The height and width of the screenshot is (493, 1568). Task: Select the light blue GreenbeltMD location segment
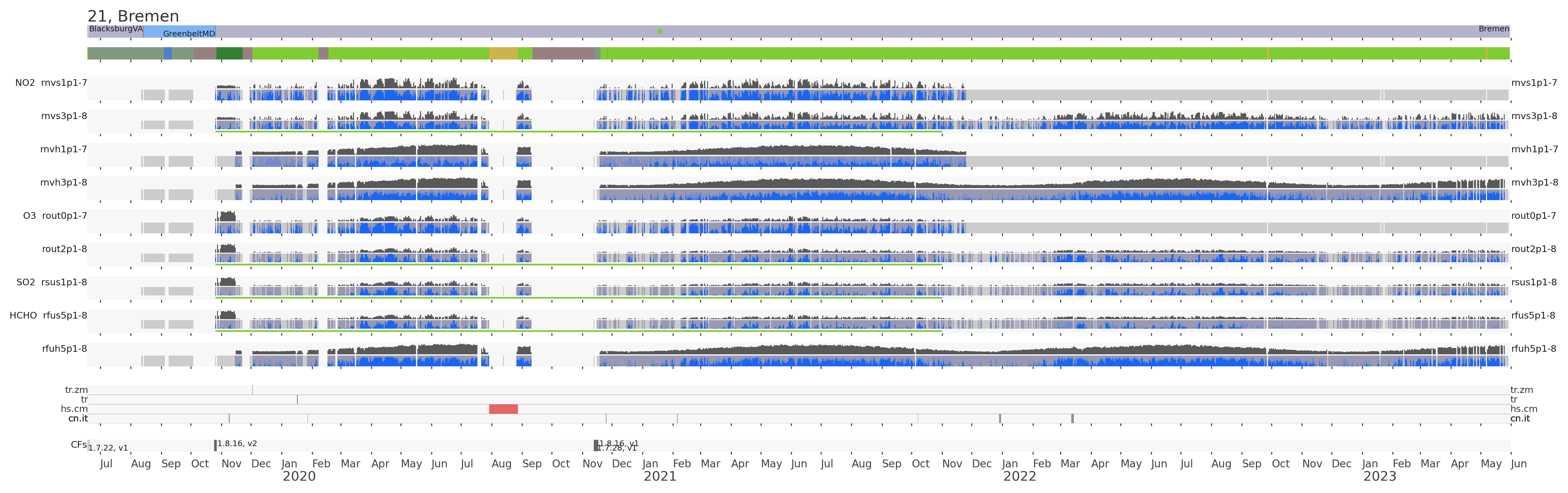[x=179, y=32]
